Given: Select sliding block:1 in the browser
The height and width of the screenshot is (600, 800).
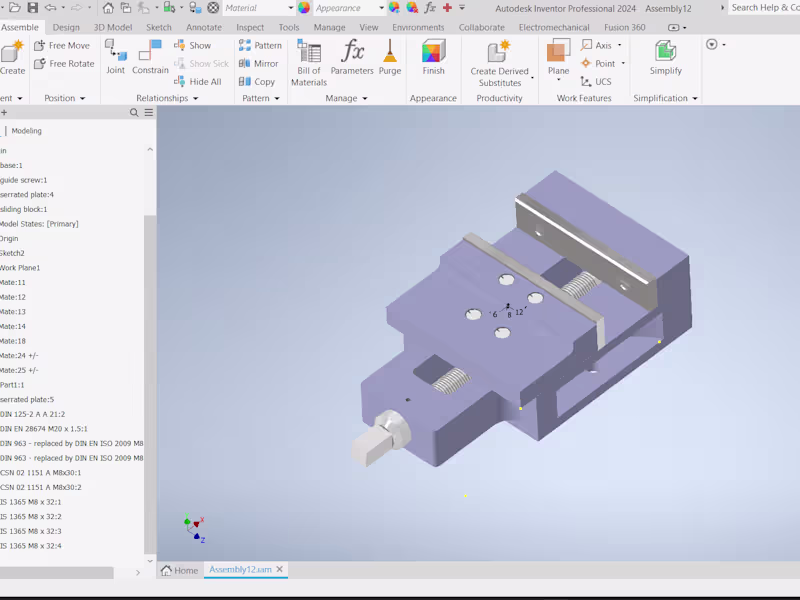Looking at the screenshot, I should 23,209.
